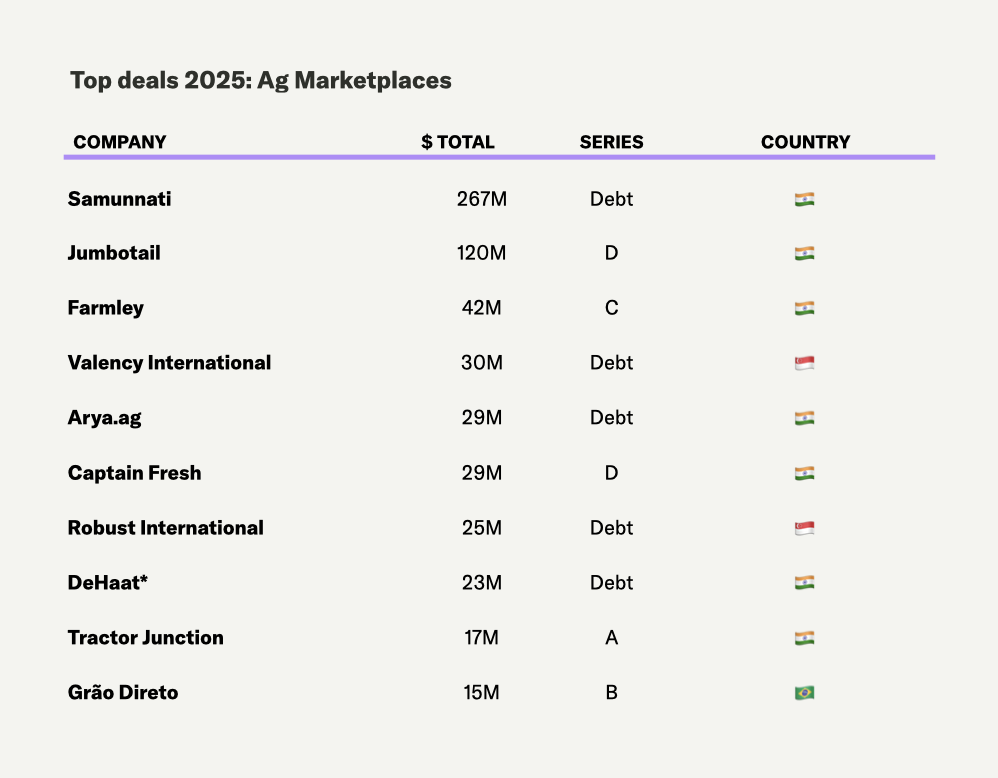Image resolution: width=998 pixels, height=778 pixels.
Task: Click the India flag next to Farmley
Action: (x=804, y=308)
